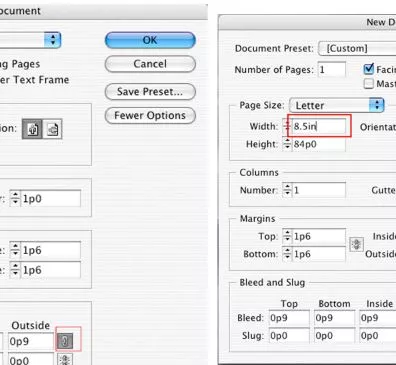Open Document Preset [Custom] dropdown
Image resolution: width=396 pixels, height=365 pixels.
tap(357, 49)
